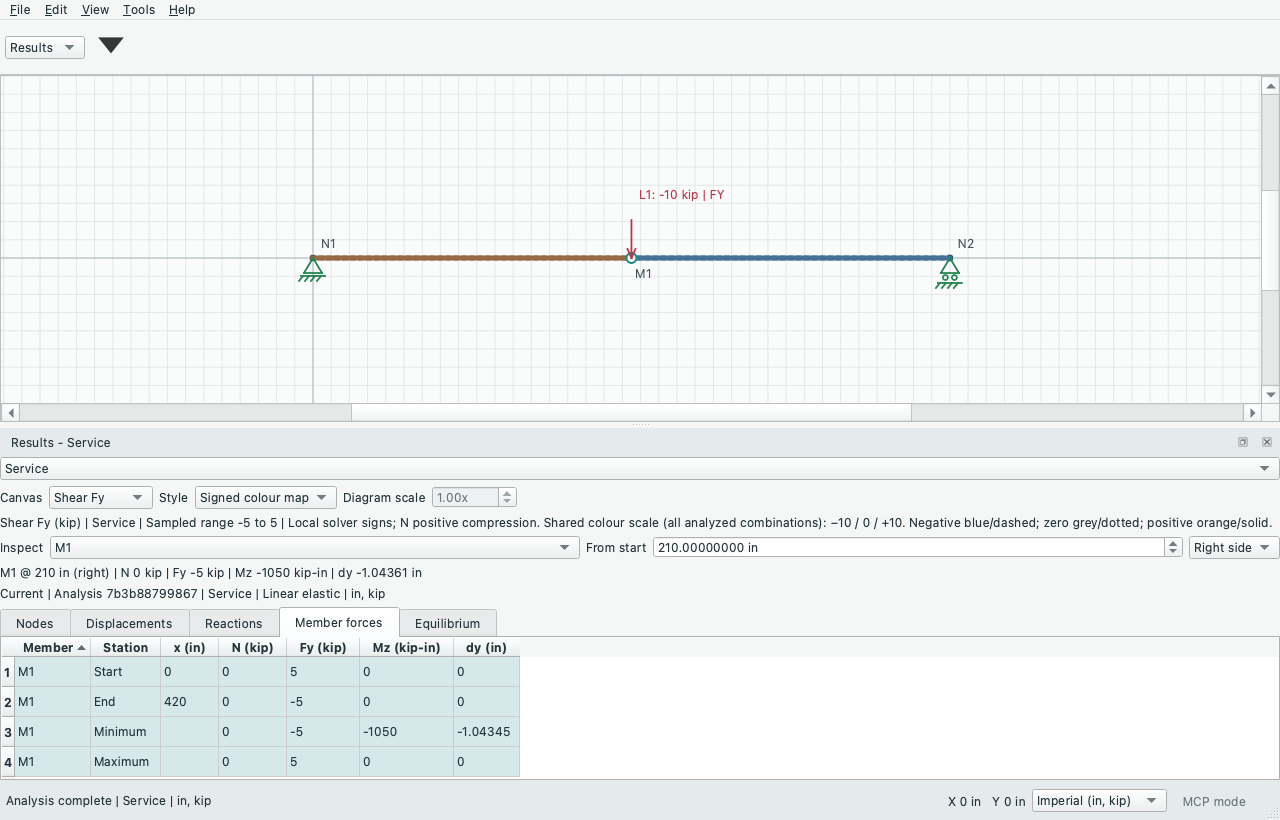Screen dimensions: 1280x820
Task: Switch to the Displacements tab
Action: coord(129,623)
